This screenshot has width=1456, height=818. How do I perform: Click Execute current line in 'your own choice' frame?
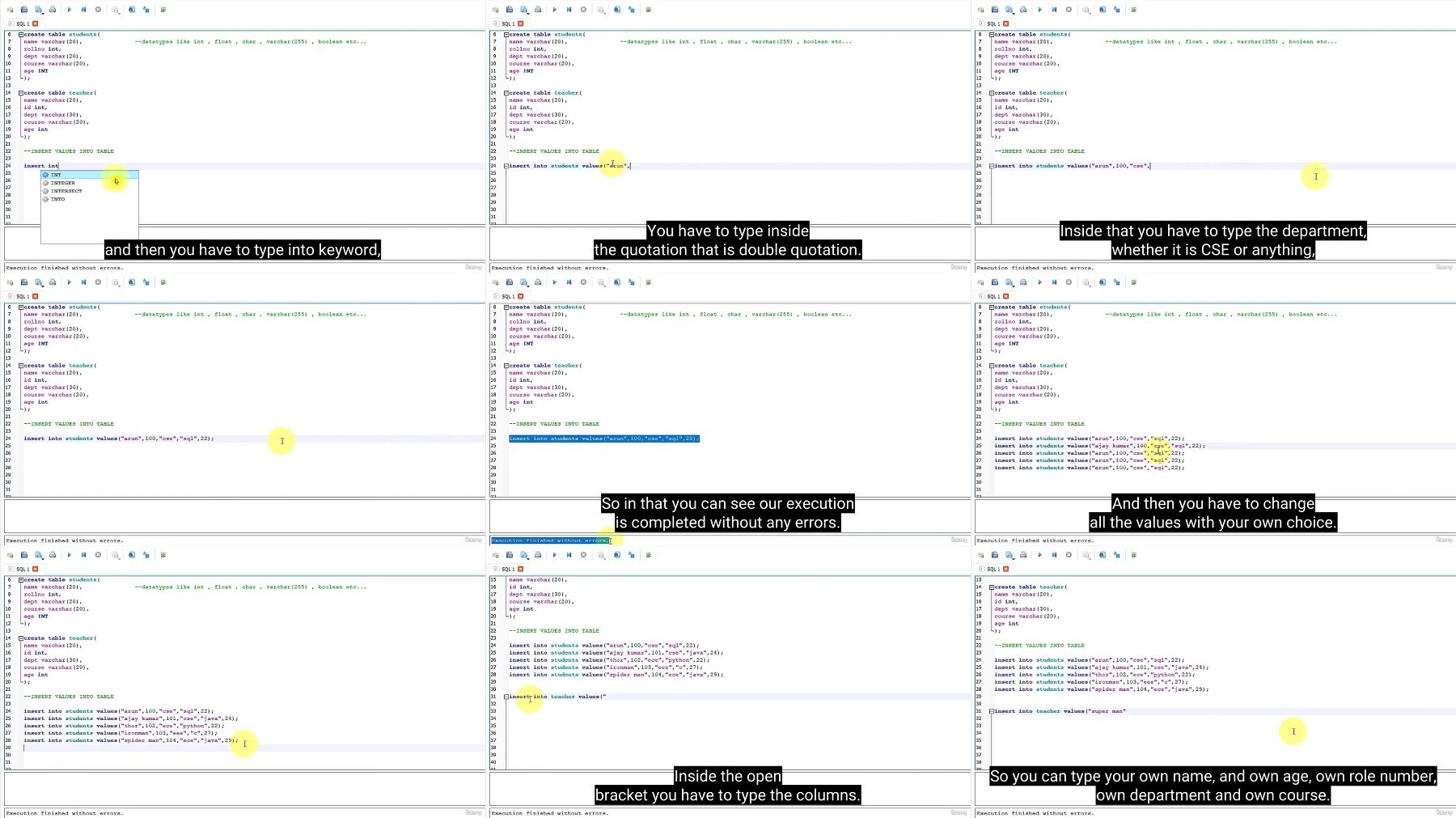click(x=1054, y=282)
